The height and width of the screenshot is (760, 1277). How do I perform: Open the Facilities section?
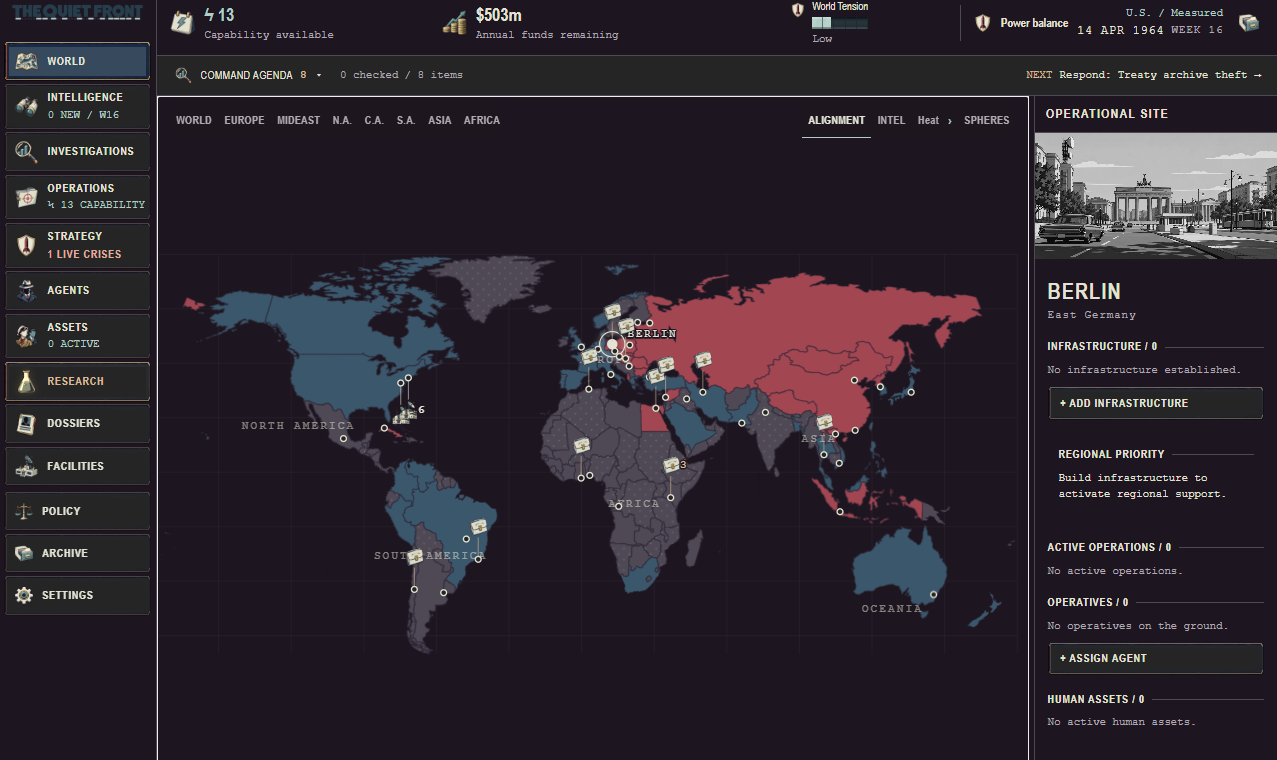click(x=78, y=466)
